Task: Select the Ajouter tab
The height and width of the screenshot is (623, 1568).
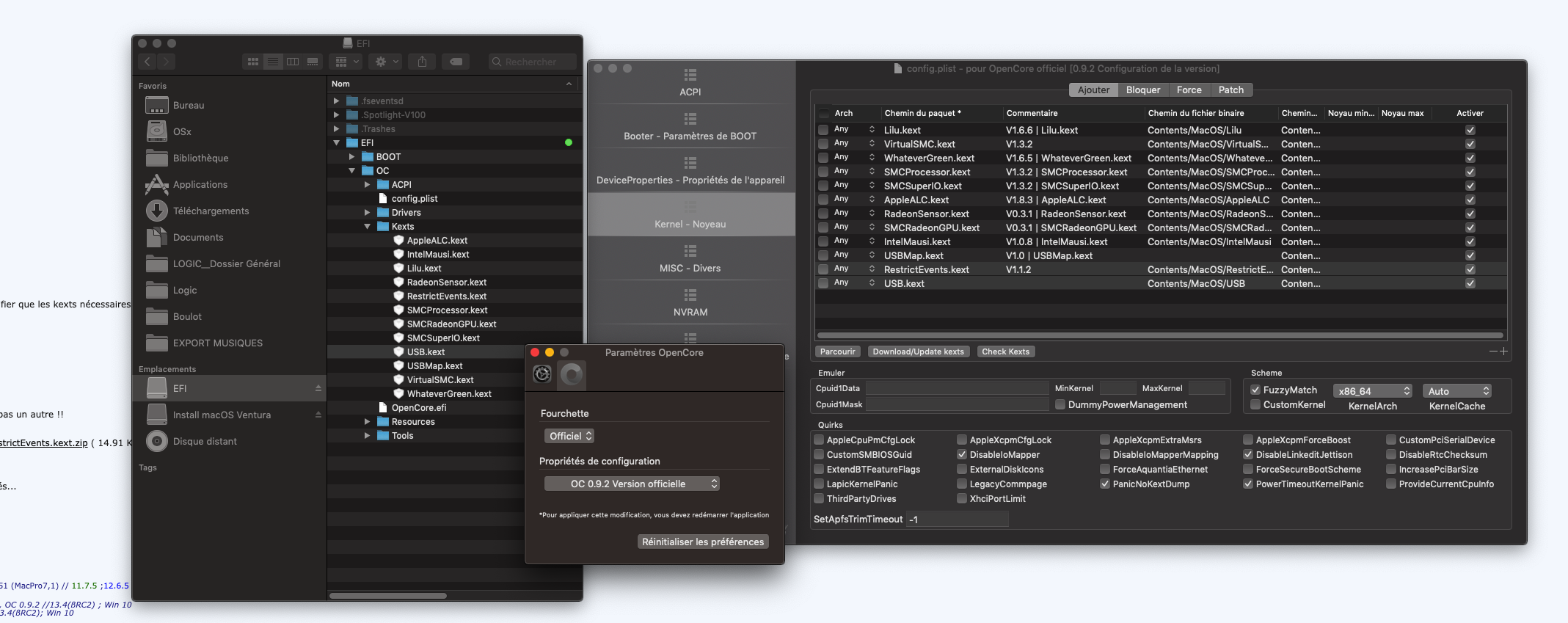Action: [x=1093, y=90]
